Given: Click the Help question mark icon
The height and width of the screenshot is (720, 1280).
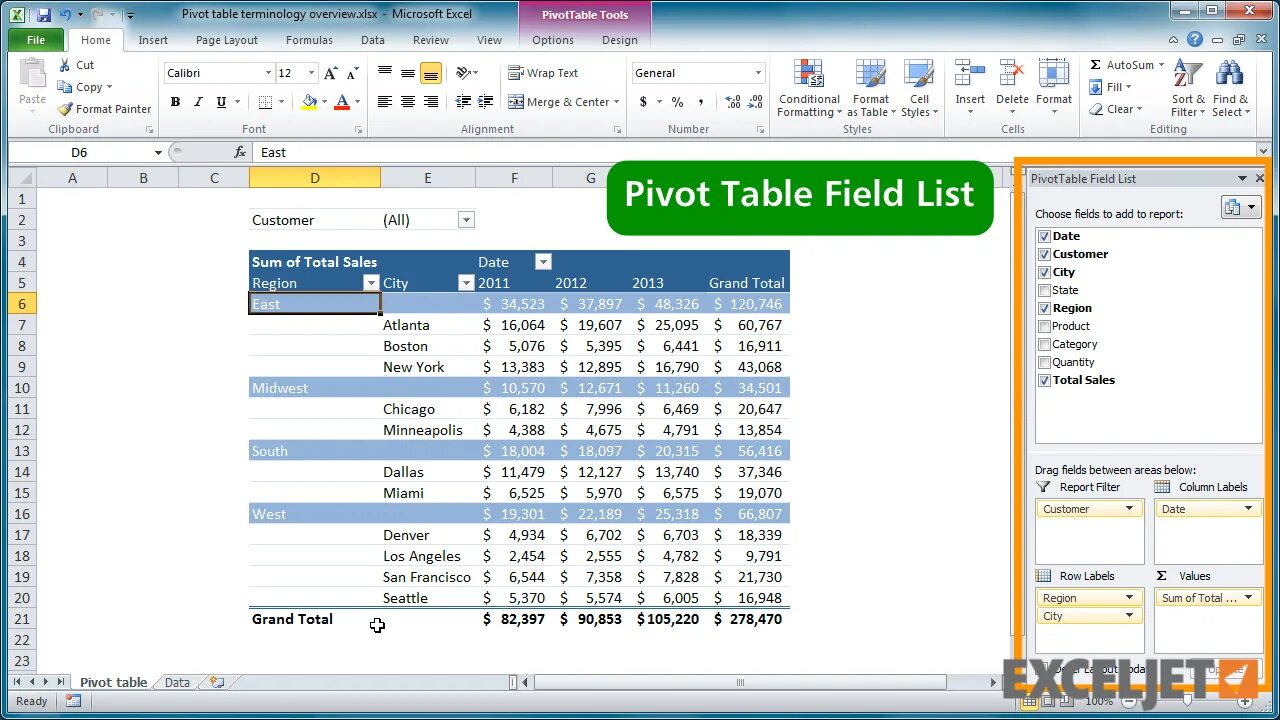Looking at the screenshot, I should click(x=1195, y=40).
